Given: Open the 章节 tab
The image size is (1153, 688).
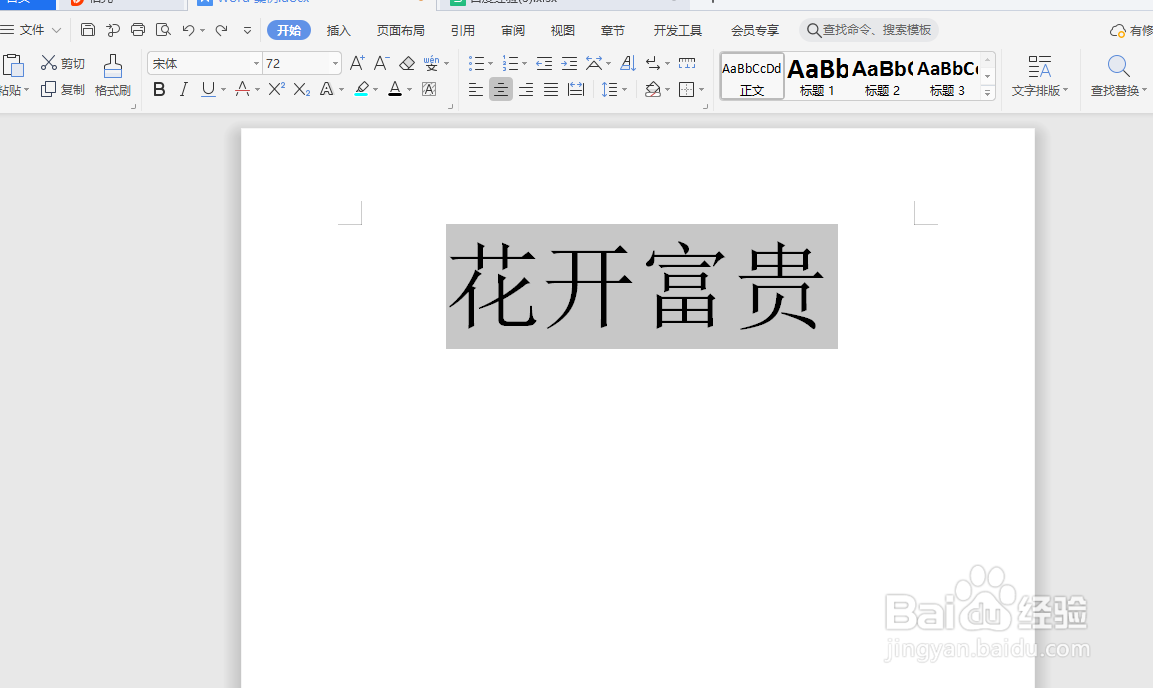Looking at the screenshot, I should (613, 30).
